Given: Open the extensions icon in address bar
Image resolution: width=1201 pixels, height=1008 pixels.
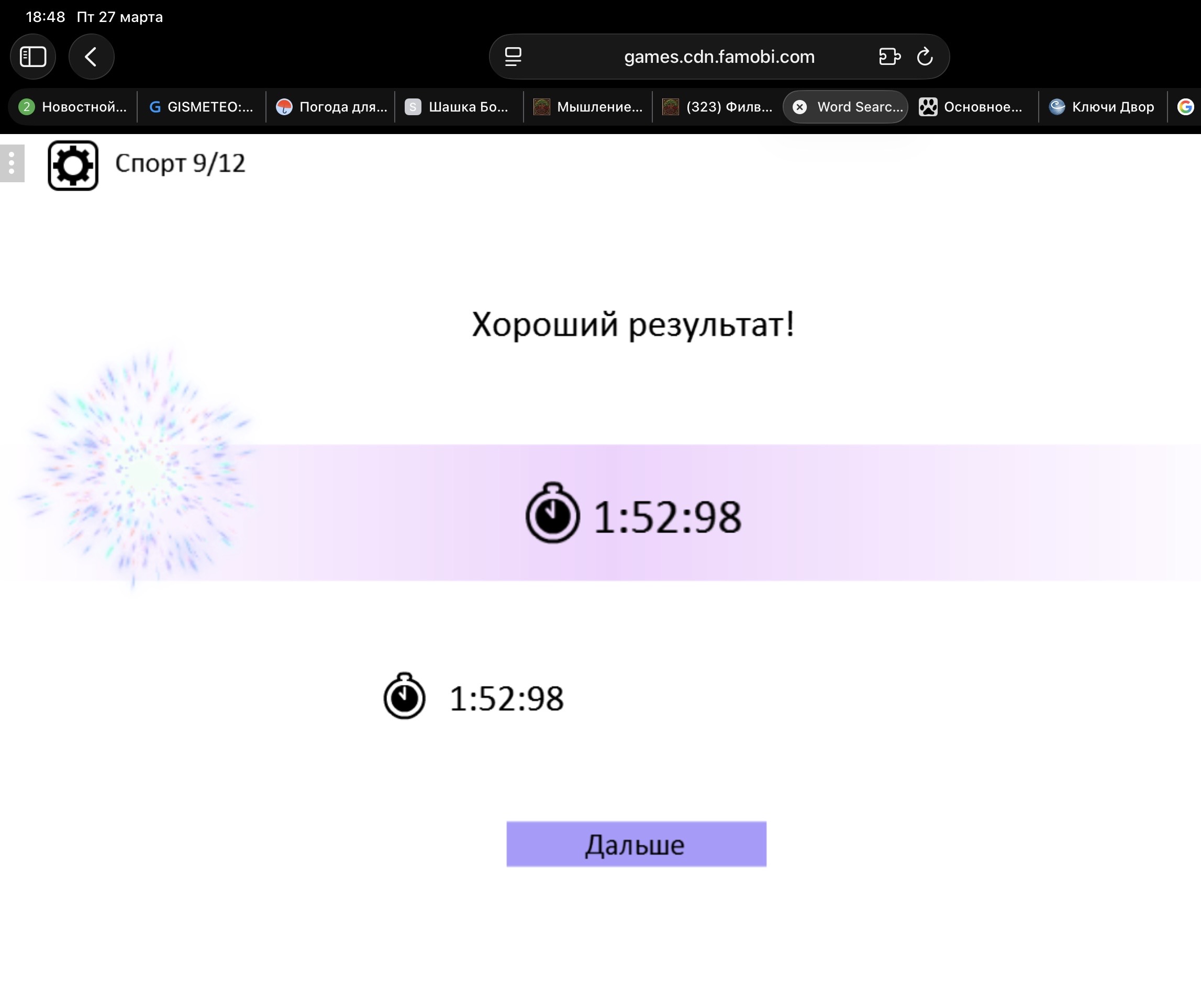Looking at the screenshot, I should click(x=889, y=57).
